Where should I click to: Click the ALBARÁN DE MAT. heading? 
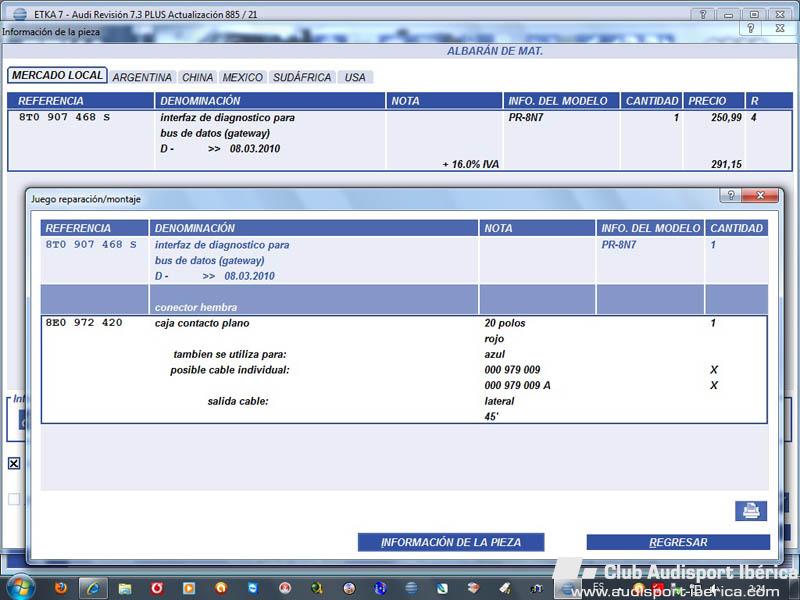(495, 51)
